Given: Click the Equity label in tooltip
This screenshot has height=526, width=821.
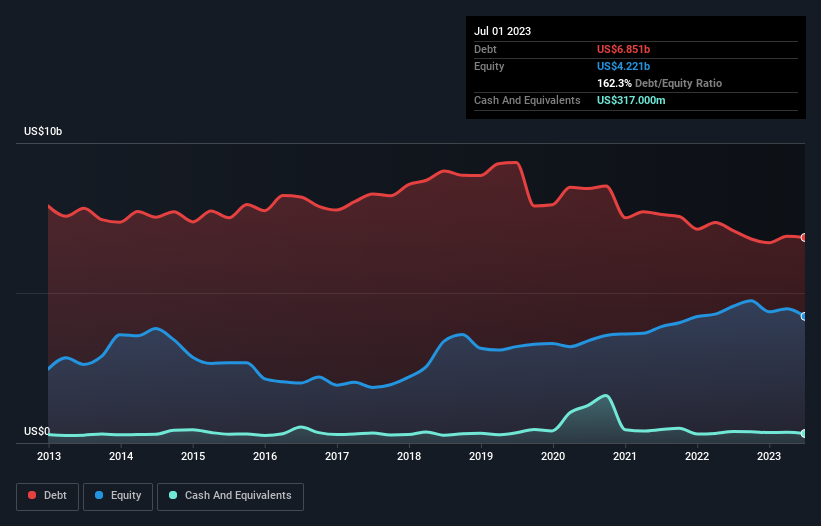Looking at the screenshot, I should 489,66.
